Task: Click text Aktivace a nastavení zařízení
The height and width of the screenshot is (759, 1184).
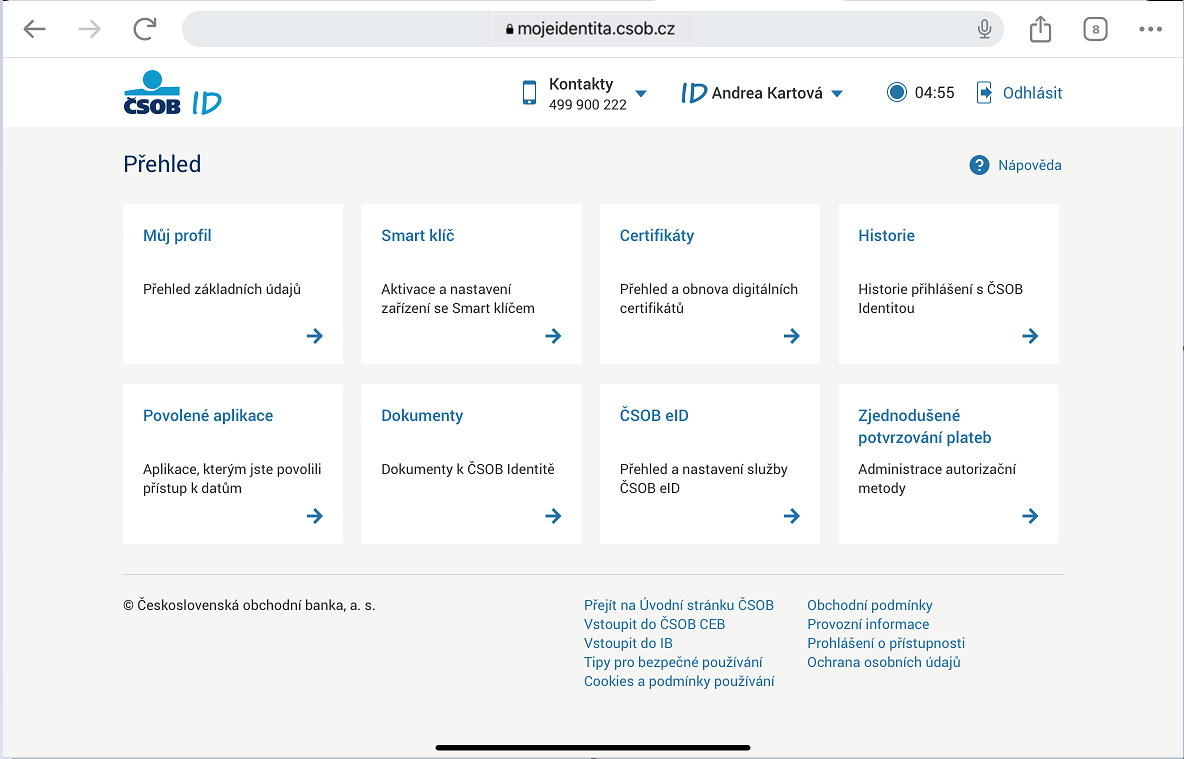Action: [458, 298]
